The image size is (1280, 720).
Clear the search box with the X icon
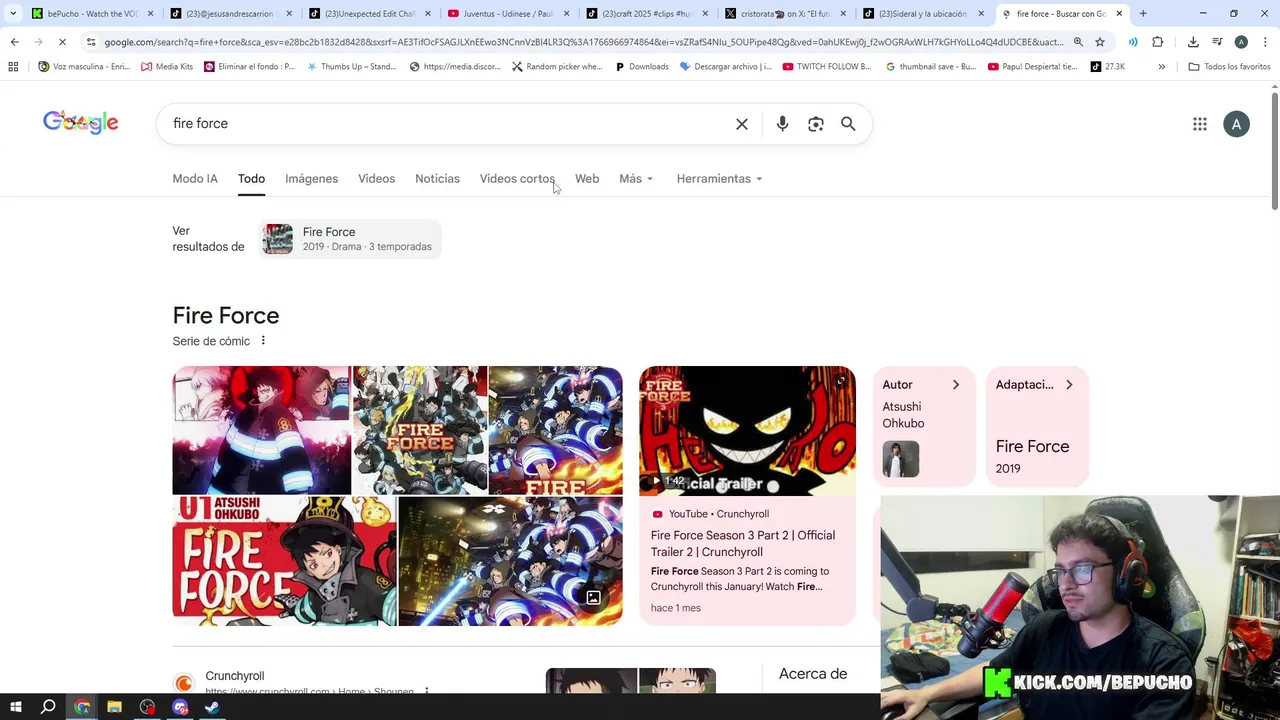coord(742,124)
